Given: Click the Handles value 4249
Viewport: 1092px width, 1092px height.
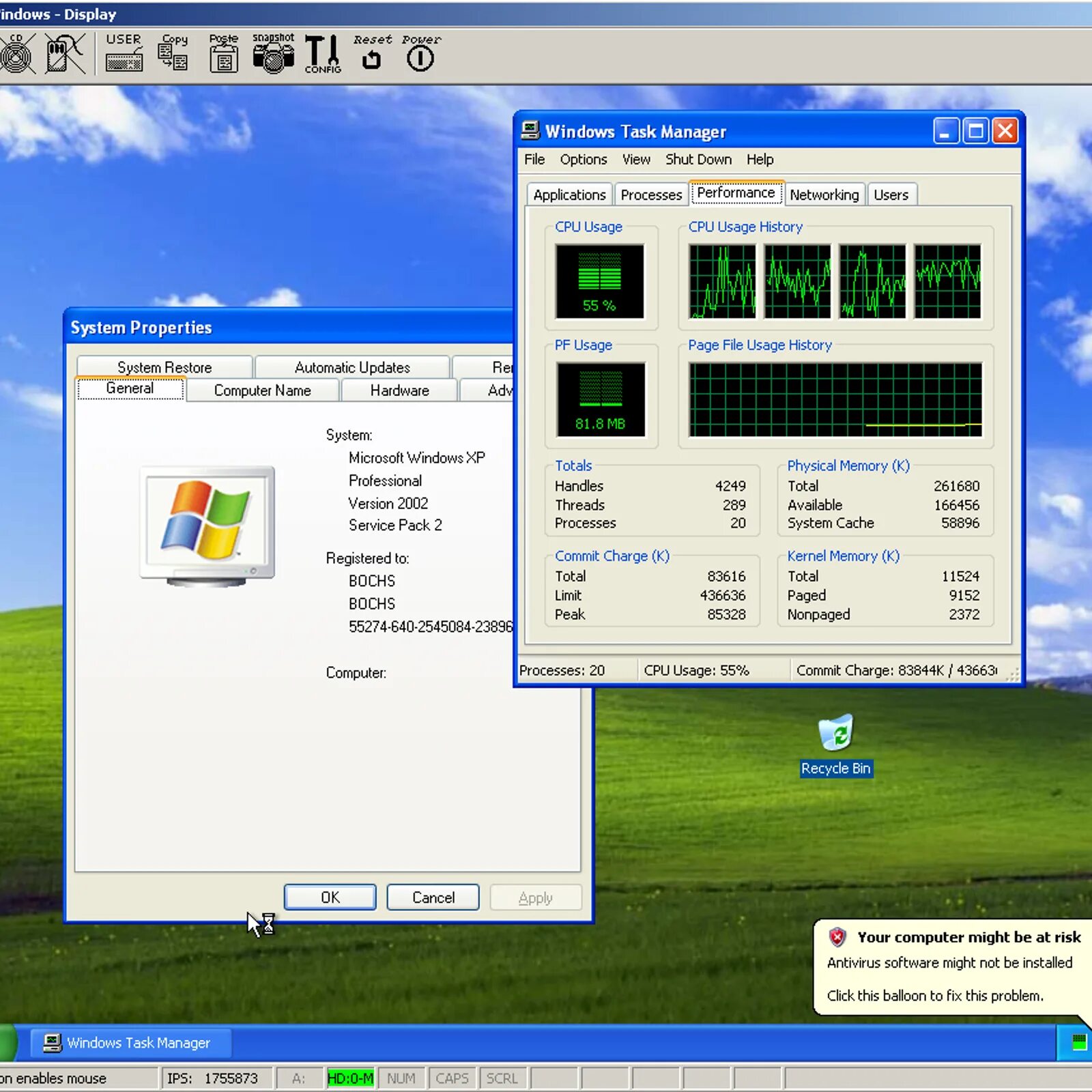Looking at the screenshot, I should 730,486.
